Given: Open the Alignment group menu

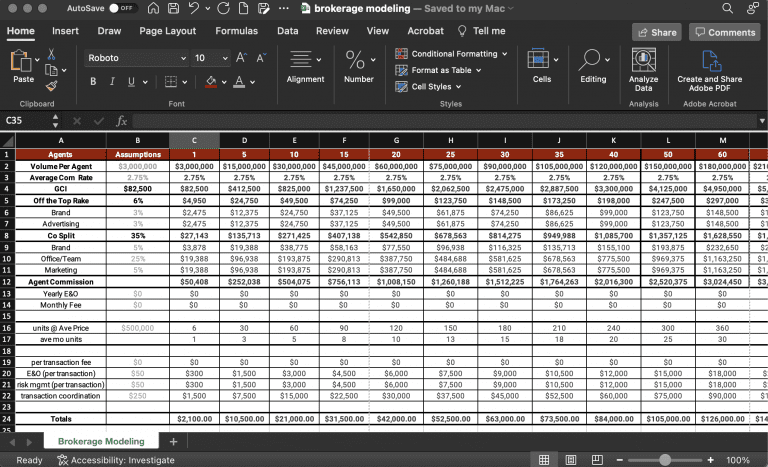Looking at the screenshot, I should pyautogui.click(x=305, y=67).
